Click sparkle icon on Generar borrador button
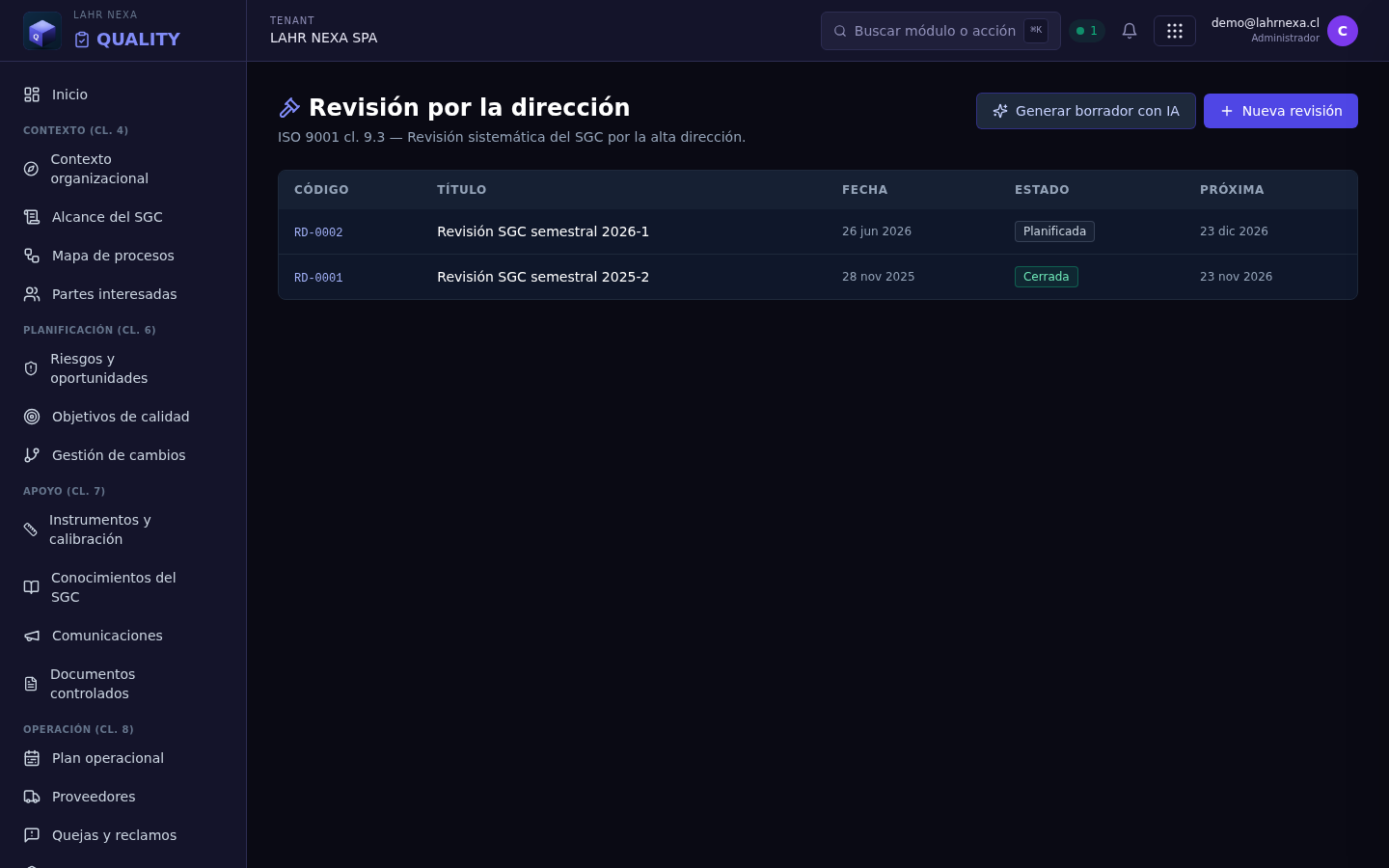The width and height of the screenshot is (1389, 868). pyautogui.click(x=1000, y=111)
